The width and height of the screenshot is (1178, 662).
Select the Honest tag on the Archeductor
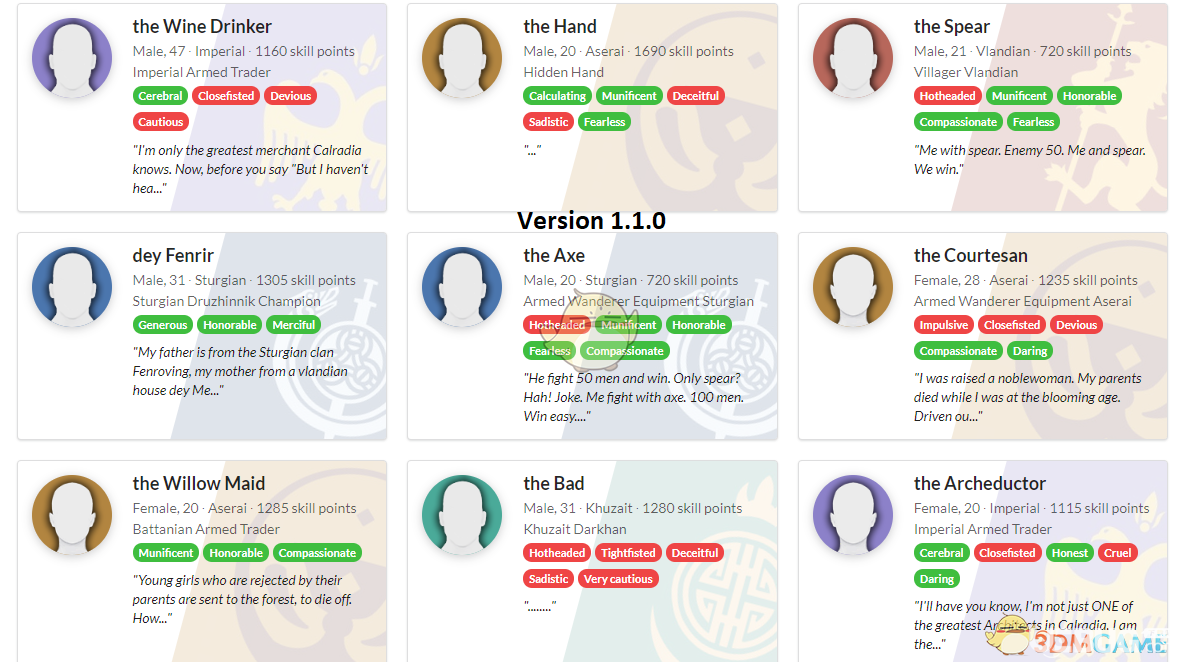point(1069,553)
